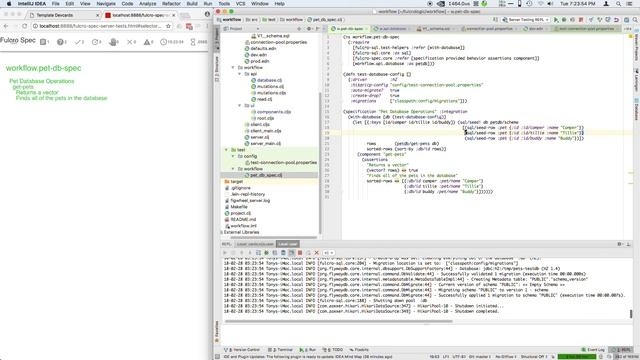The height and width of the screenshot is (360, 640).
Task: Collapse the workflow folder under test
Action: [x=233, y=169]
